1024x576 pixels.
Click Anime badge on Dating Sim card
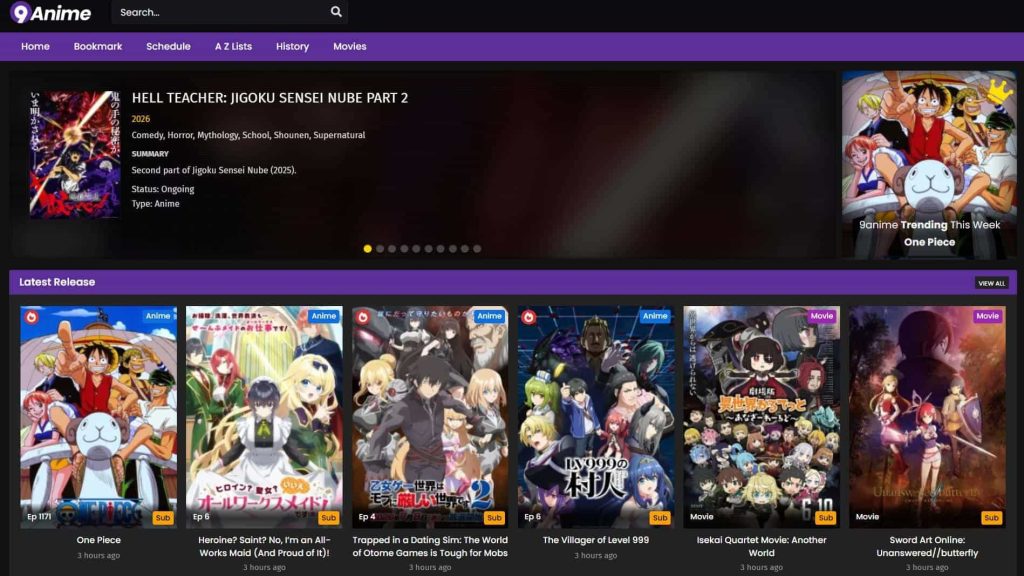pyautogui.click(x=490, y=315)
